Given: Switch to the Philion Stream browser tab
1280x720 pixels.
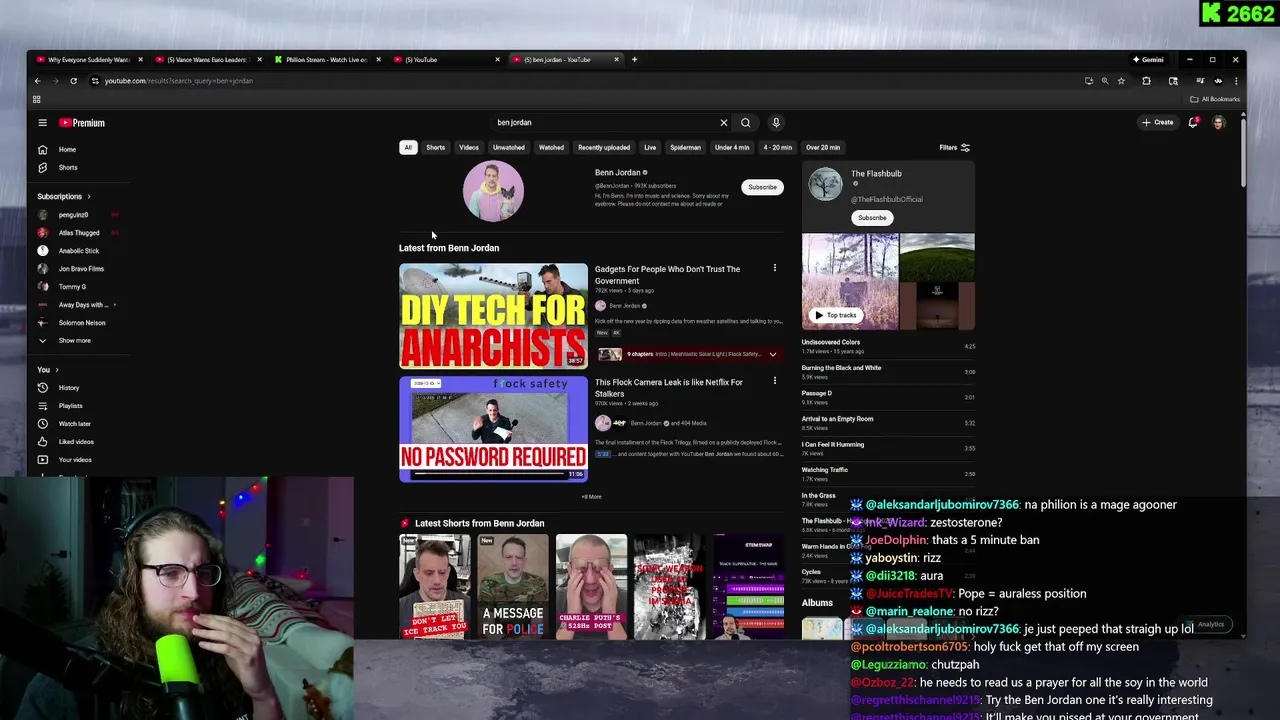Looking at the screenshot, I should click(x=326, y=60).
